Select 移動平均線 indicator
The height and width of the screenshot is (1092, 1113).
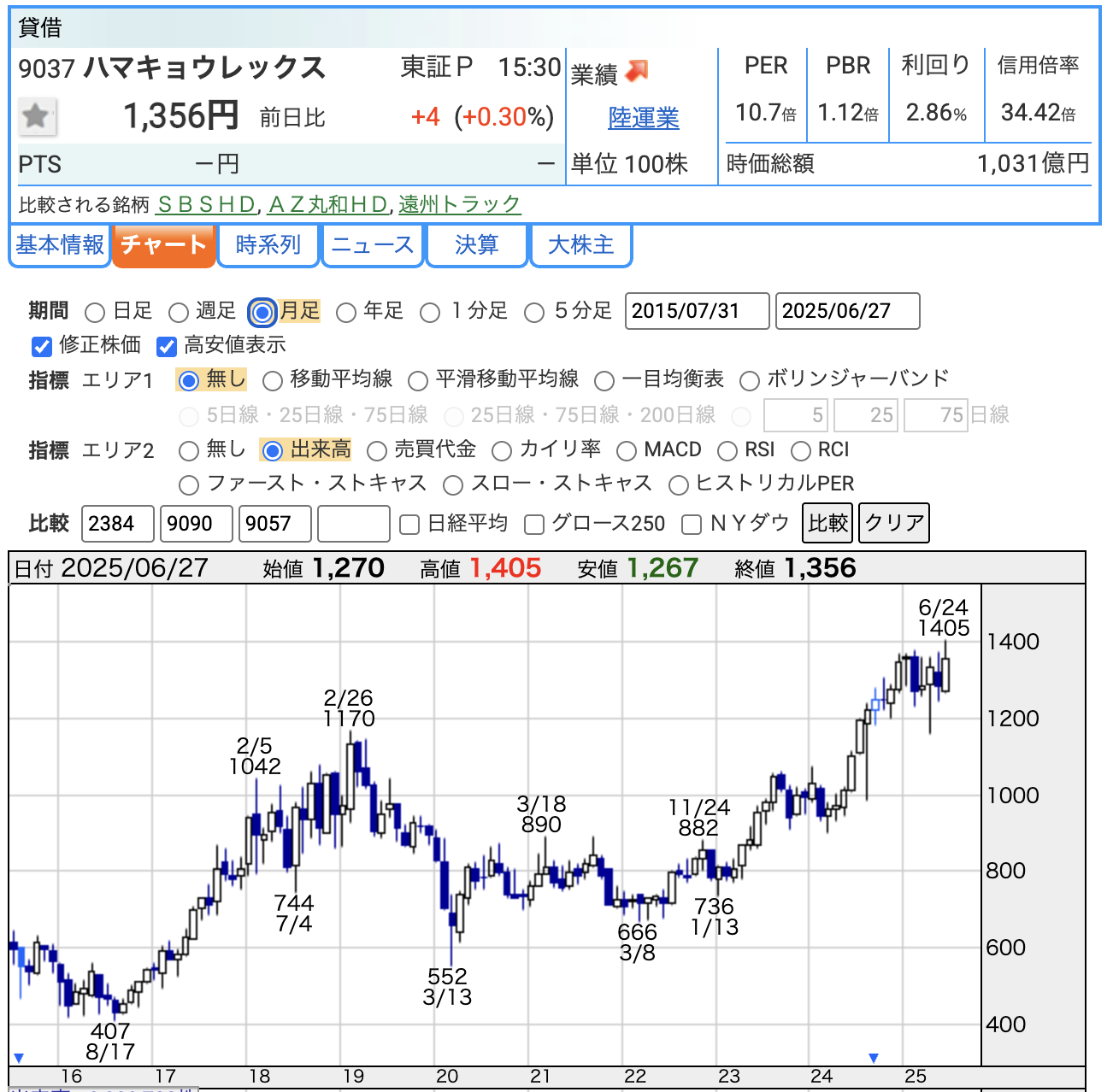(x=272, y=381)
